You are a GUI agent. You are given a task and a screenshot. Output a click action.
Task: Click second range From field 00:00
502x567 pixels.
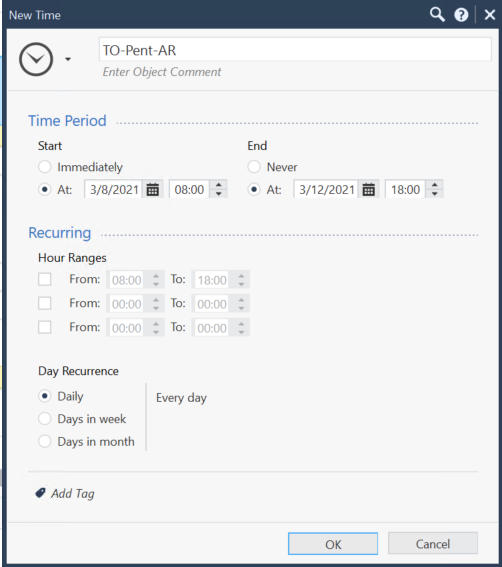pos(127,304)
